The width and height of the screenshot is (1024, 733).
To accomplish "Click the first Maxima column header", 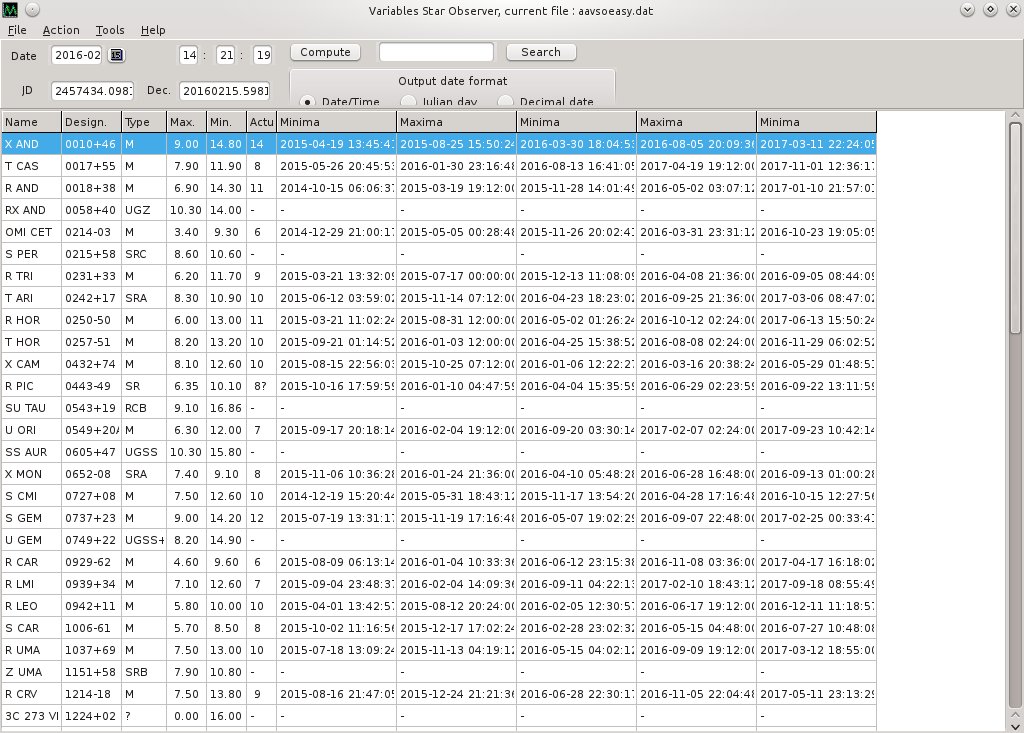I will click(456, 122).
